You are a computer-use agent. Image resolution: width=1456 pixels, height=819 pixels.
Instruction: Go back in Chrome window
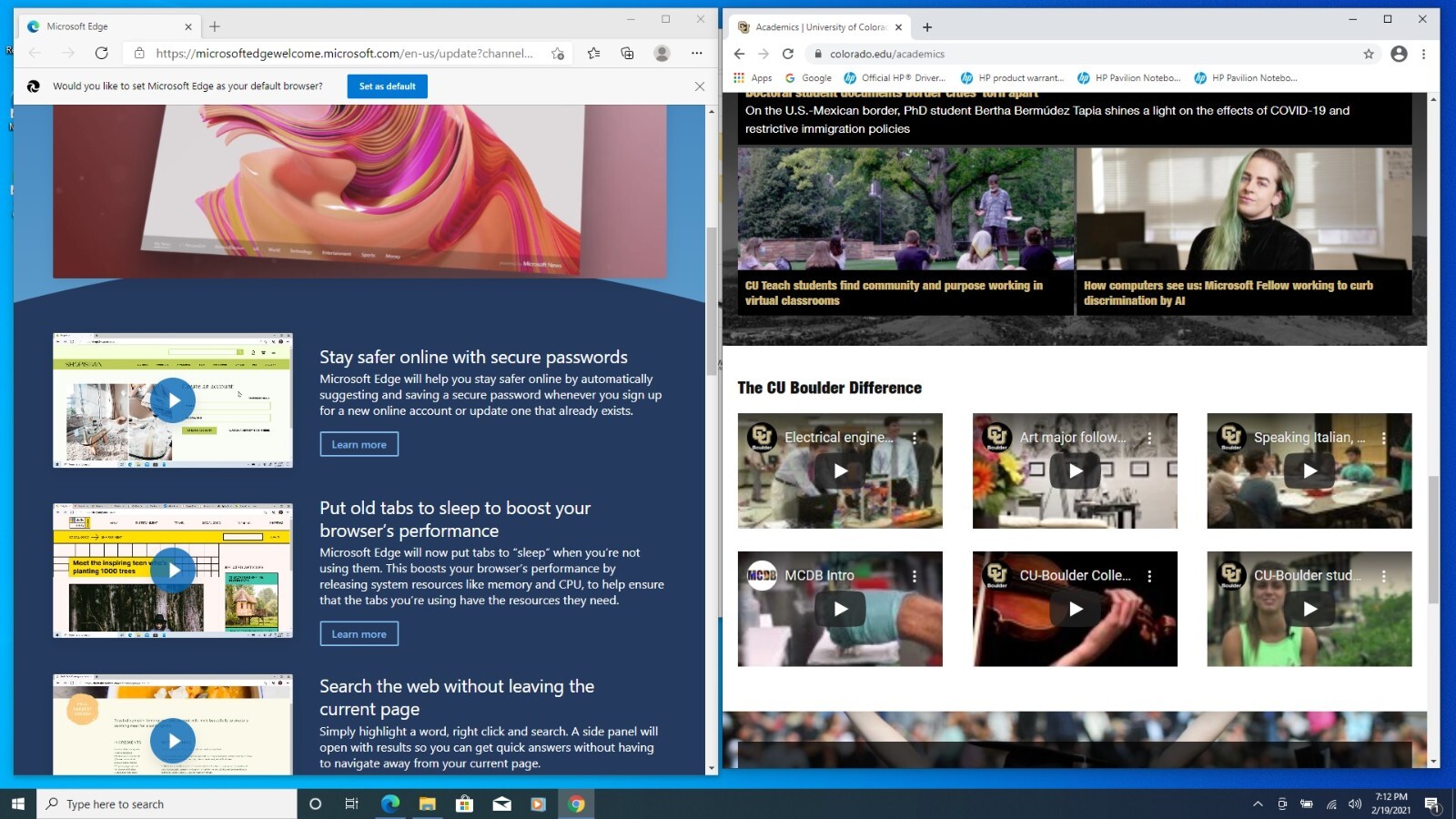(739, 54)
